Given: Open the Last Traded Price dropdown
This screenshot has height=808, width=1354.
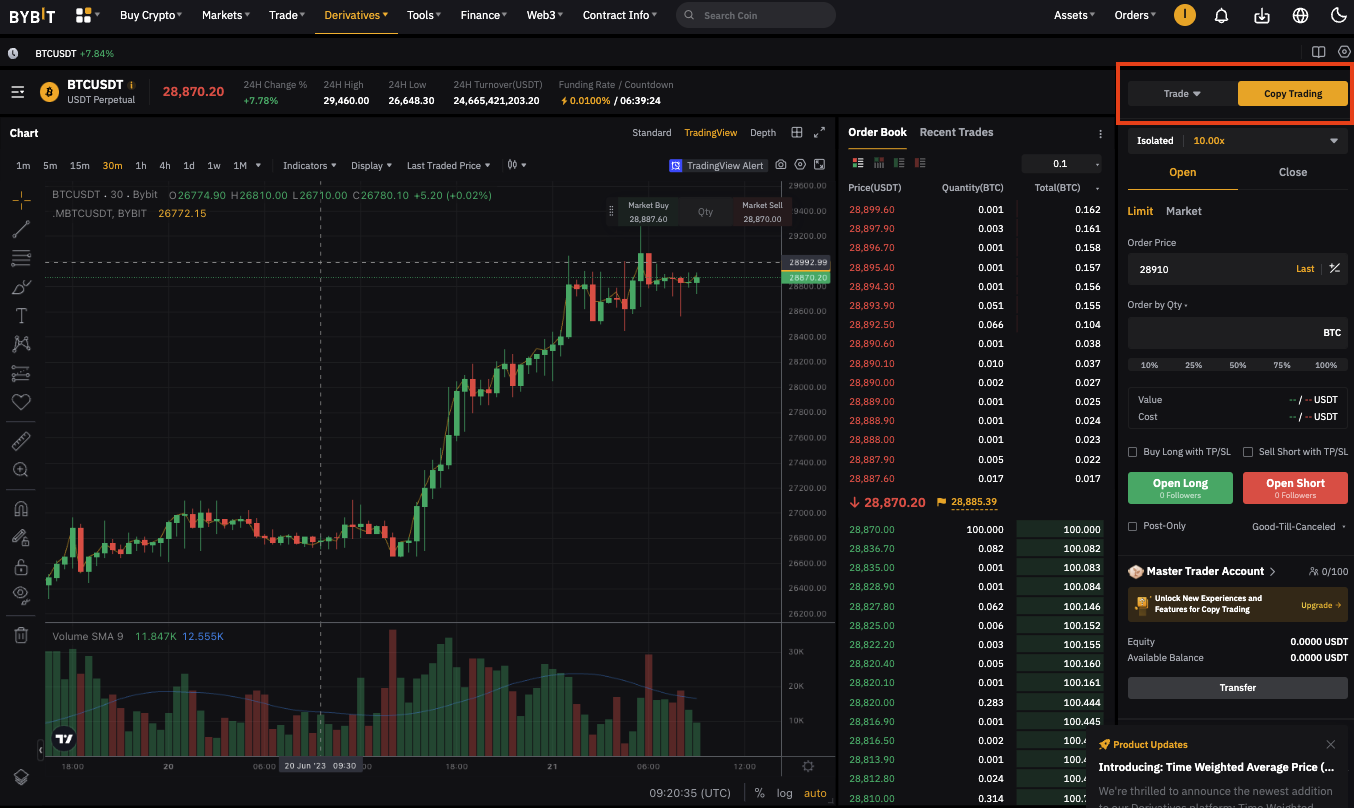Looking at the screenshot, I should click(449, 165).
